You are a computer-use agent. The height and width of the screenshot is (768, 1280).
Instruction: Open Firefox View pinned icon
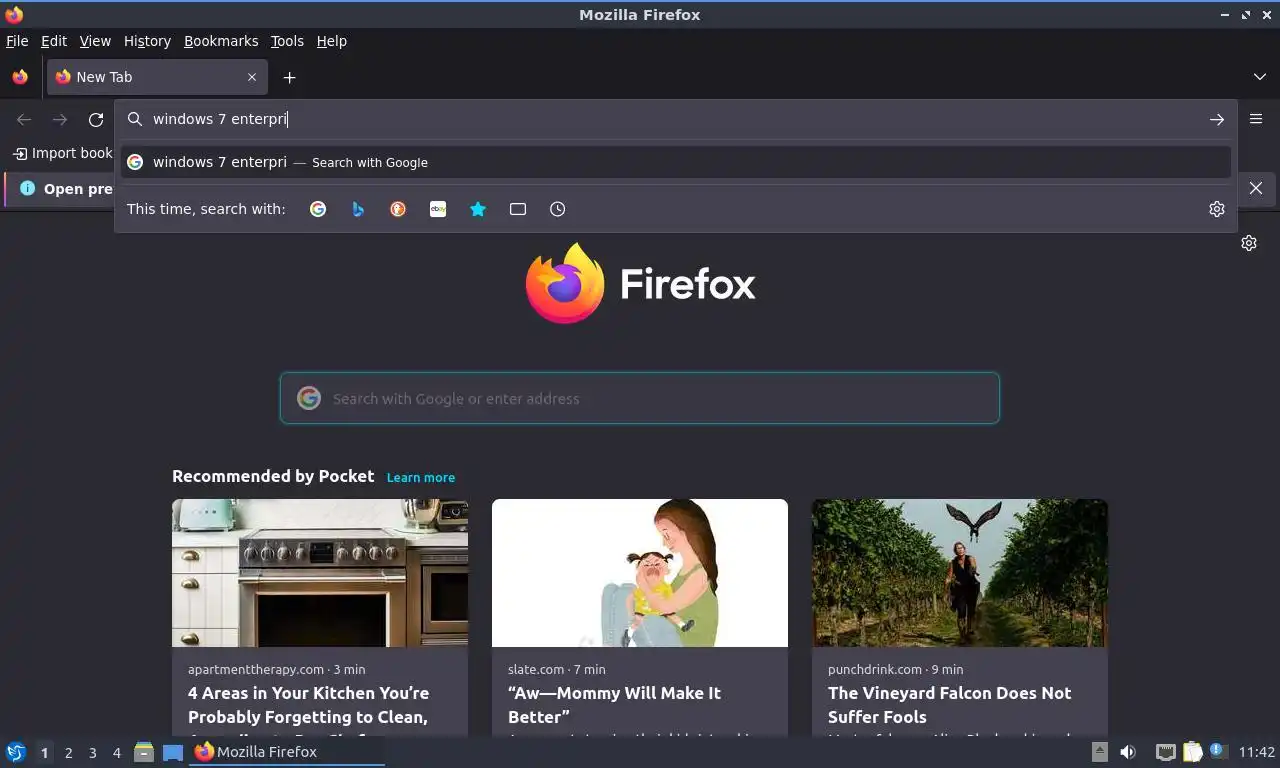point(20,77)
